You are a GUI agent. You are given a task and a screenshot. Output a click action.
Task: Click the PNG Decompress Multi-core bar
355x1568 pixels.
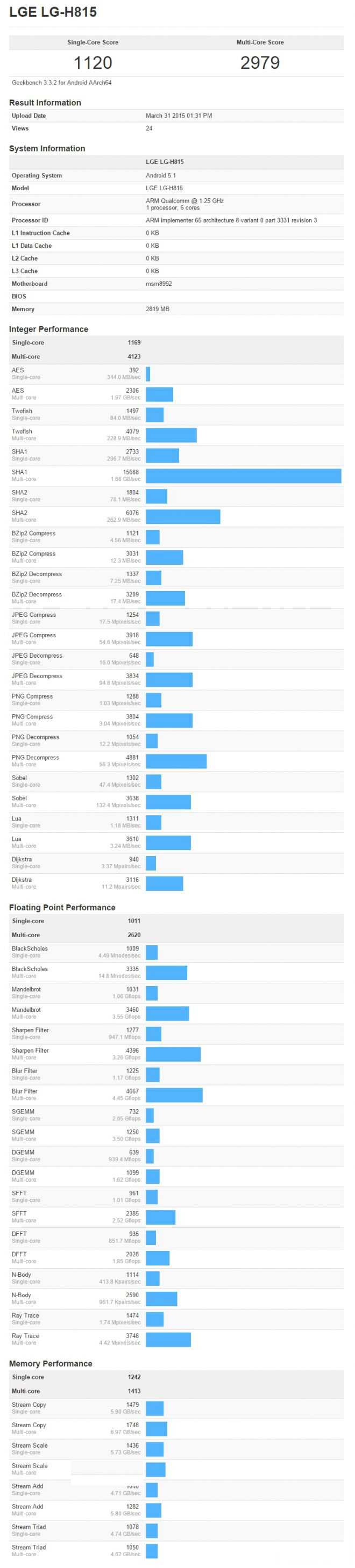[x=176, y=761]
